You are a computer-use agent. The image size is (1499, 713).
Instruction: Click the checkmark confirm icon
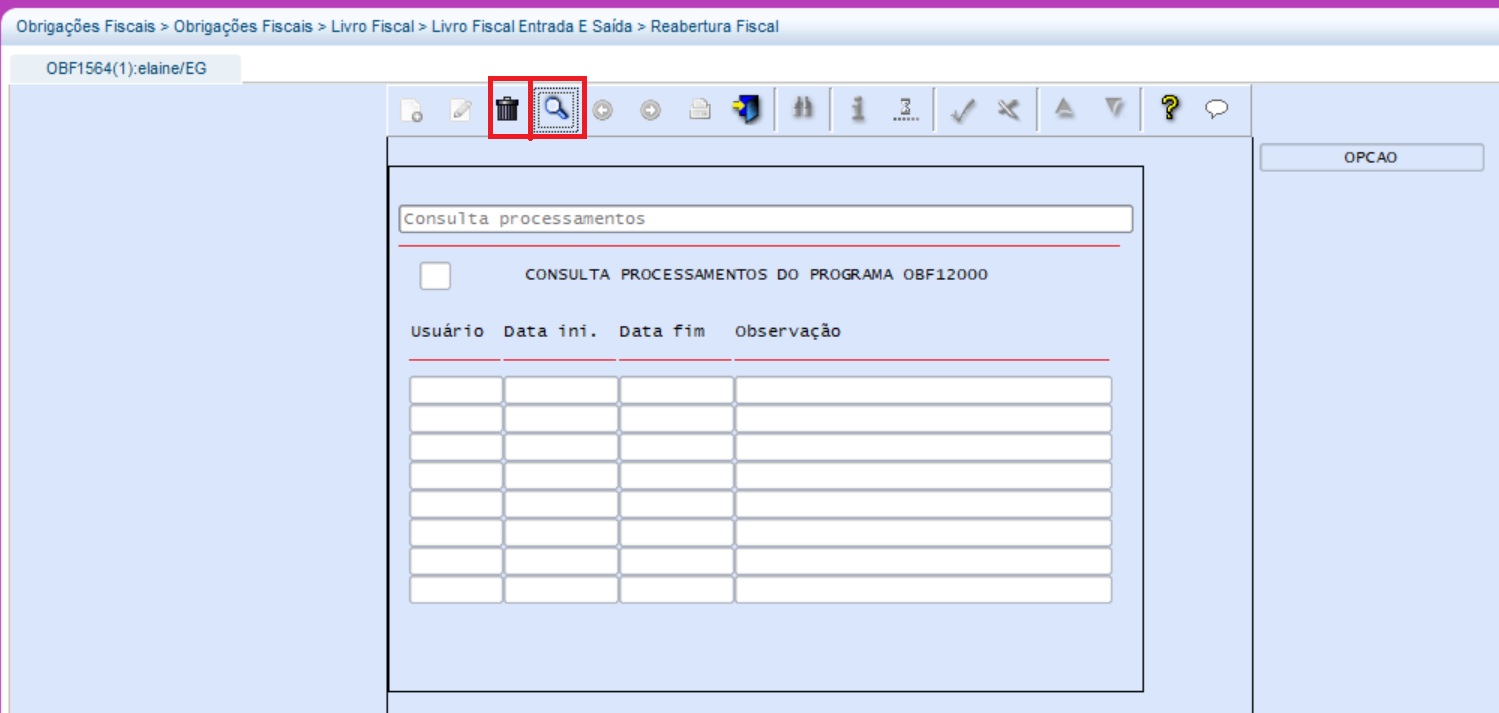tap(962, 111)
